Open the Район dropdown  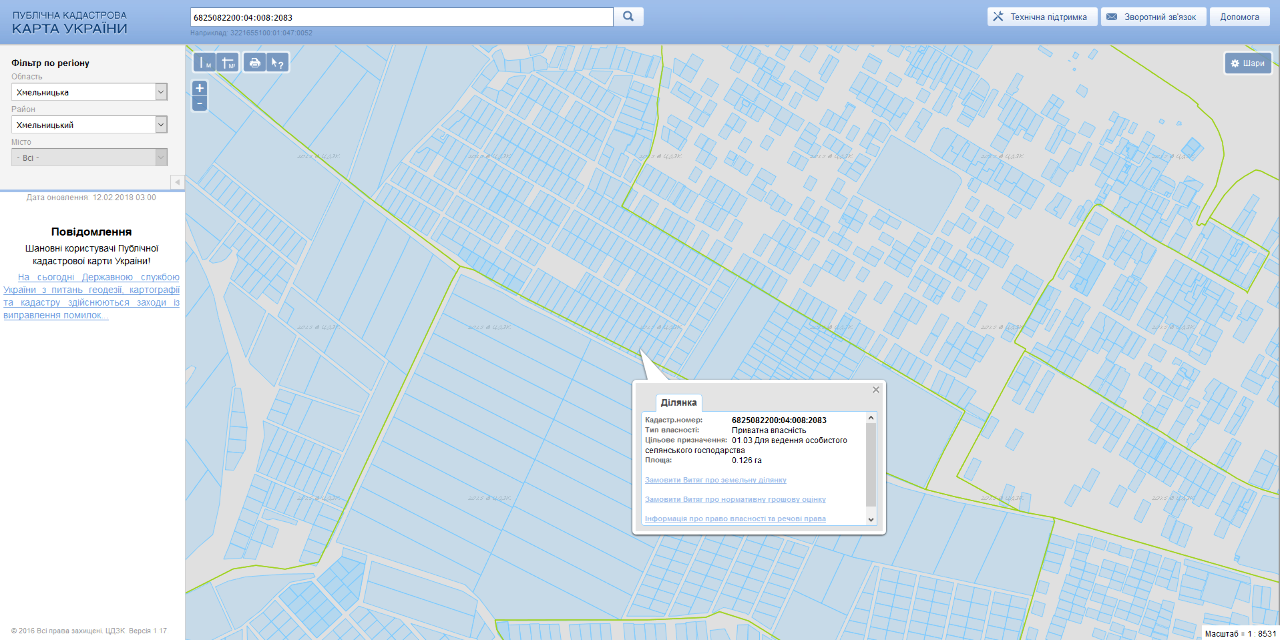89,125
